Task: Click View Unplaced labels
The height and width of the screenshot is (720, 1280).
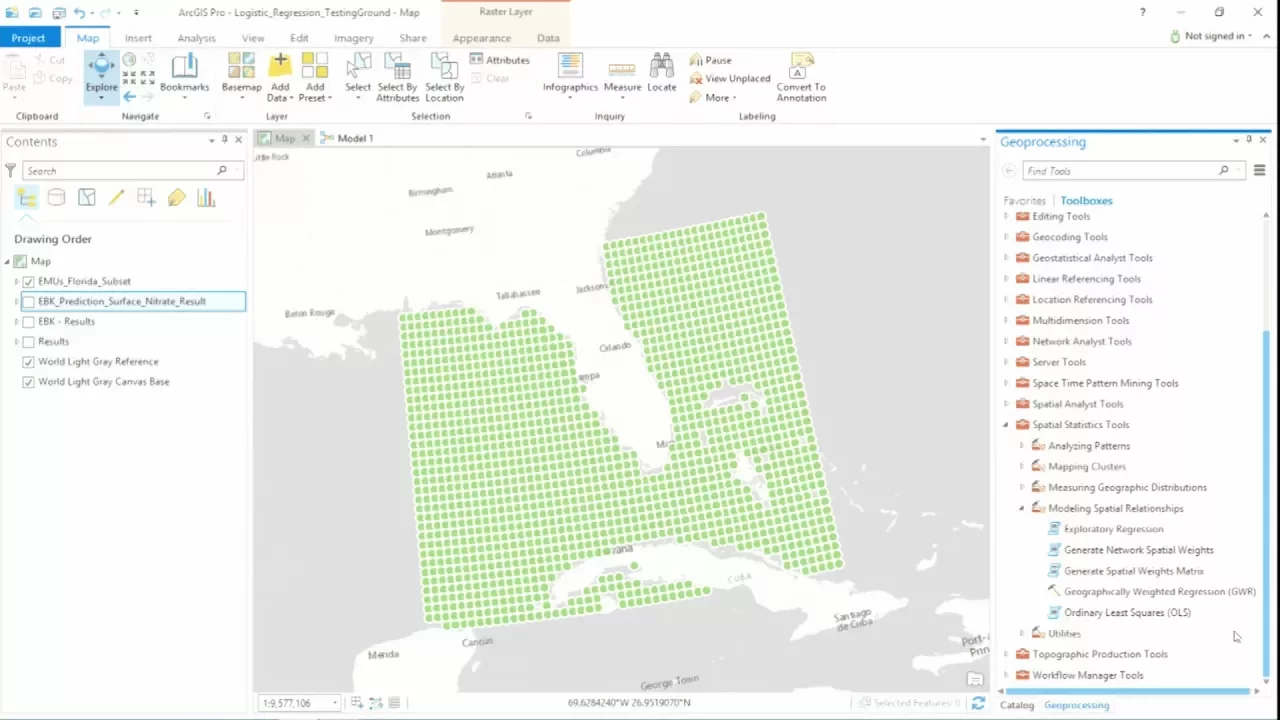Action: pos(729,78)
